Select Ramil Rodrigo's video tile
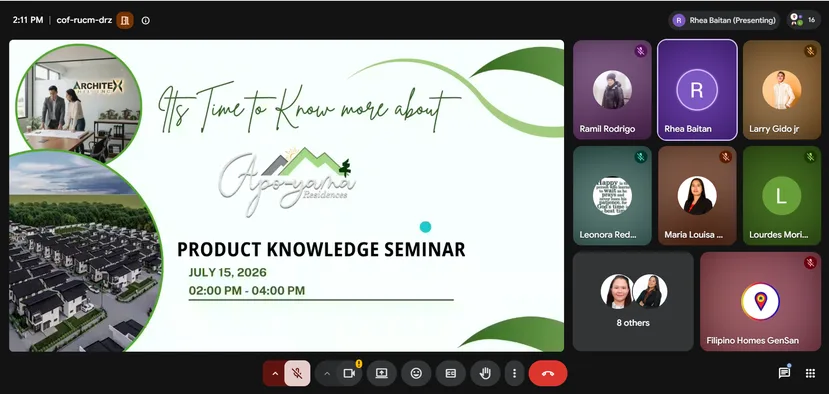Image resolution: width=829 pixels, height=394 pixels. pyautogui.click(x=612, y=90)
